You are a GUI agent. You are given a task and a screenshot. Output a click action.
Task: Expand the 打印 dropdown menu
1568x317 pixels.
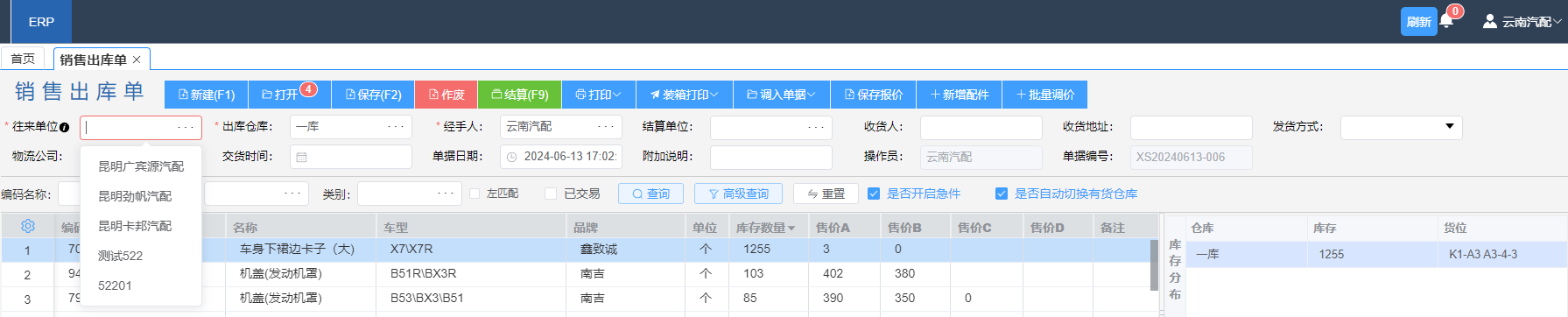(x=598, y=95)
